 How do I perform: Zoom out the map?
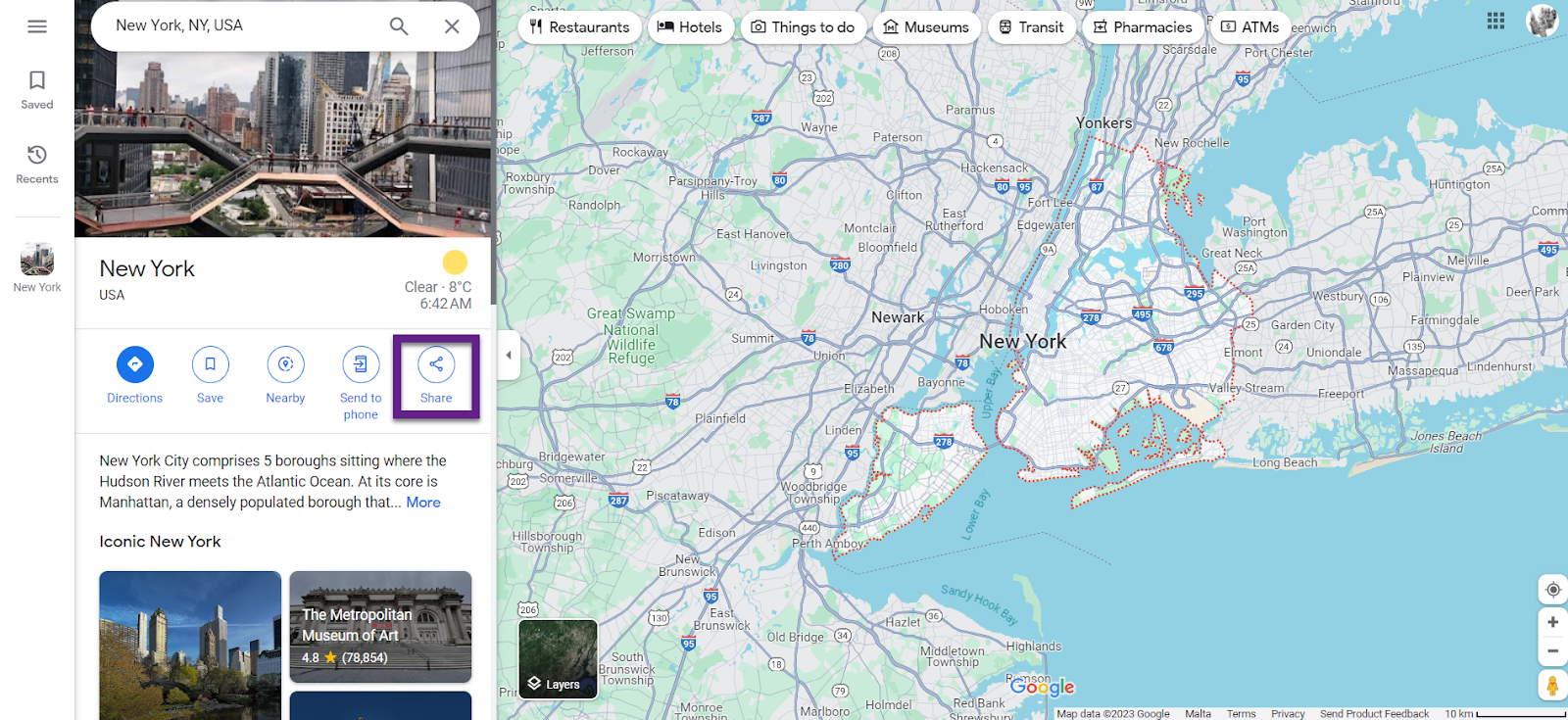point(1552,650)
